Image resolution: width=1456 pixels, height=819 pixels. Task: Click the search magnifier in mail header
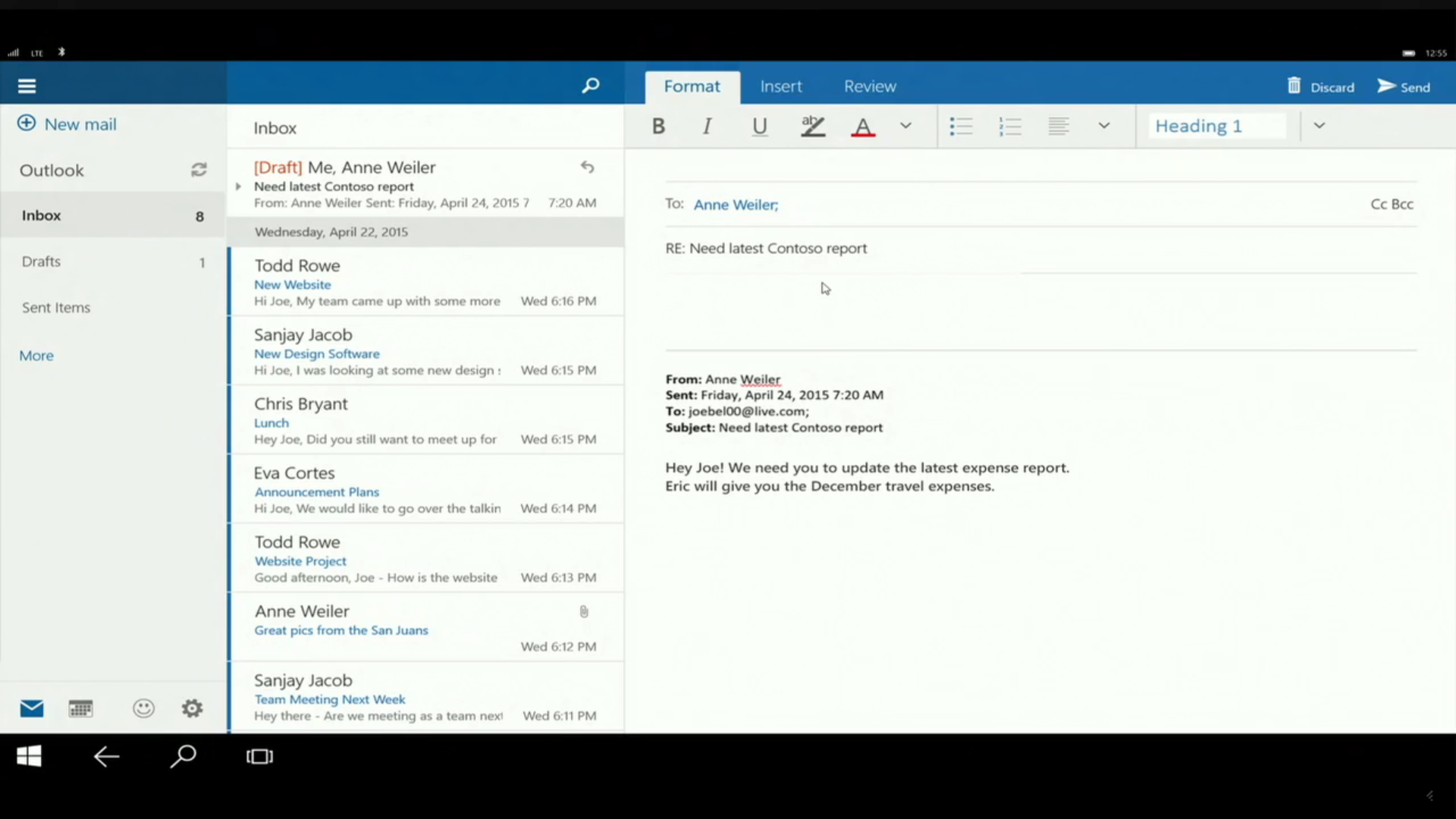click(590, 86)
